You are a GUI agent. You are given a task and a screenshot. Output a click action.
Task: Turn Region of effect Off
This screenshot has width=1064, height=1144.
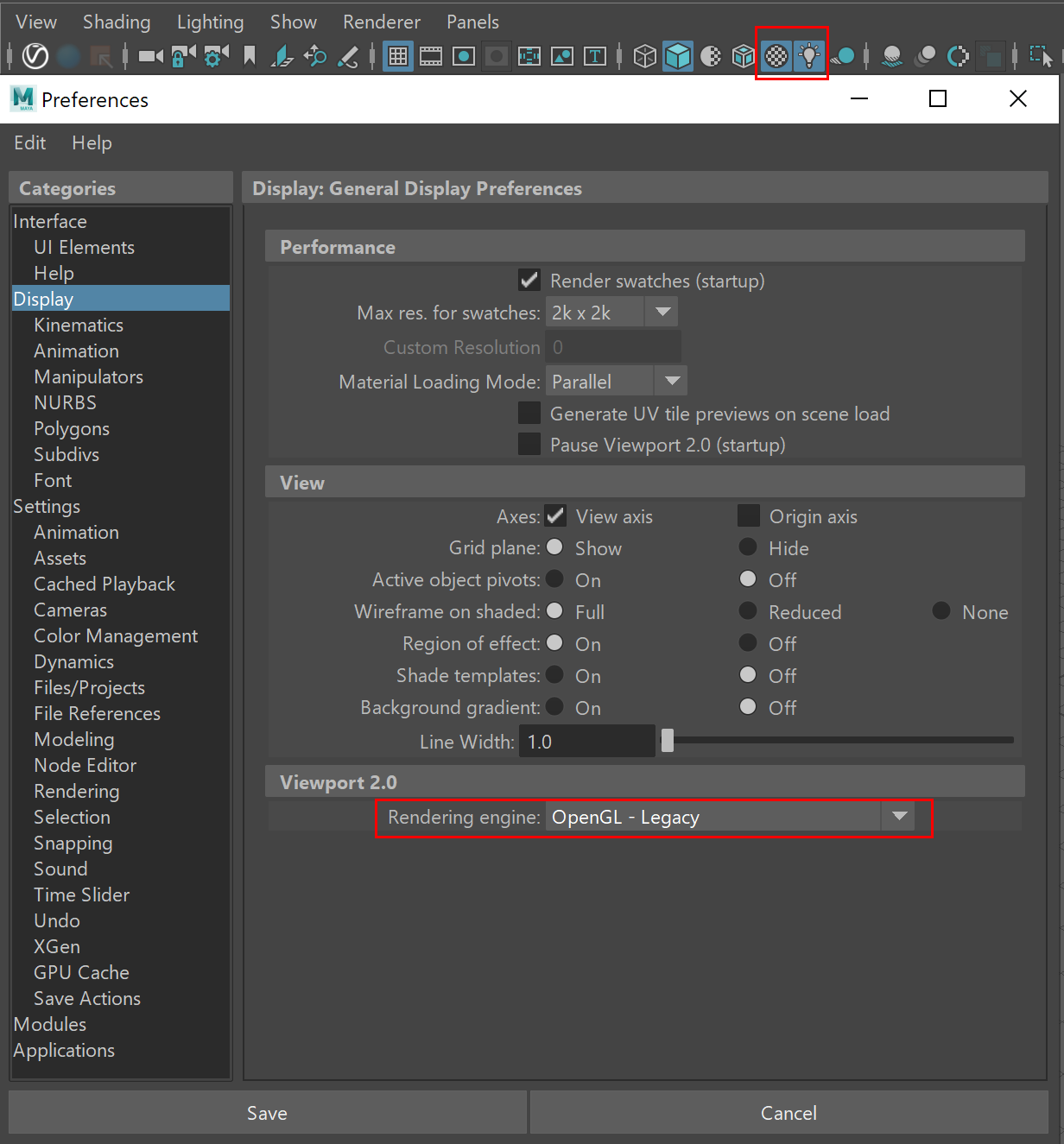(x=748, y=643)
